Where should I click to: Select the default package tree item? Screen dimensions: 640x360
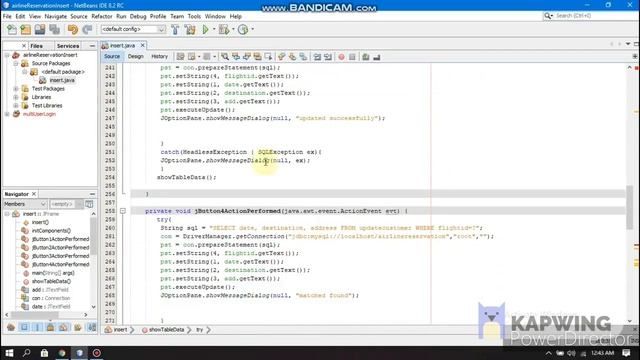click(63, 72)
